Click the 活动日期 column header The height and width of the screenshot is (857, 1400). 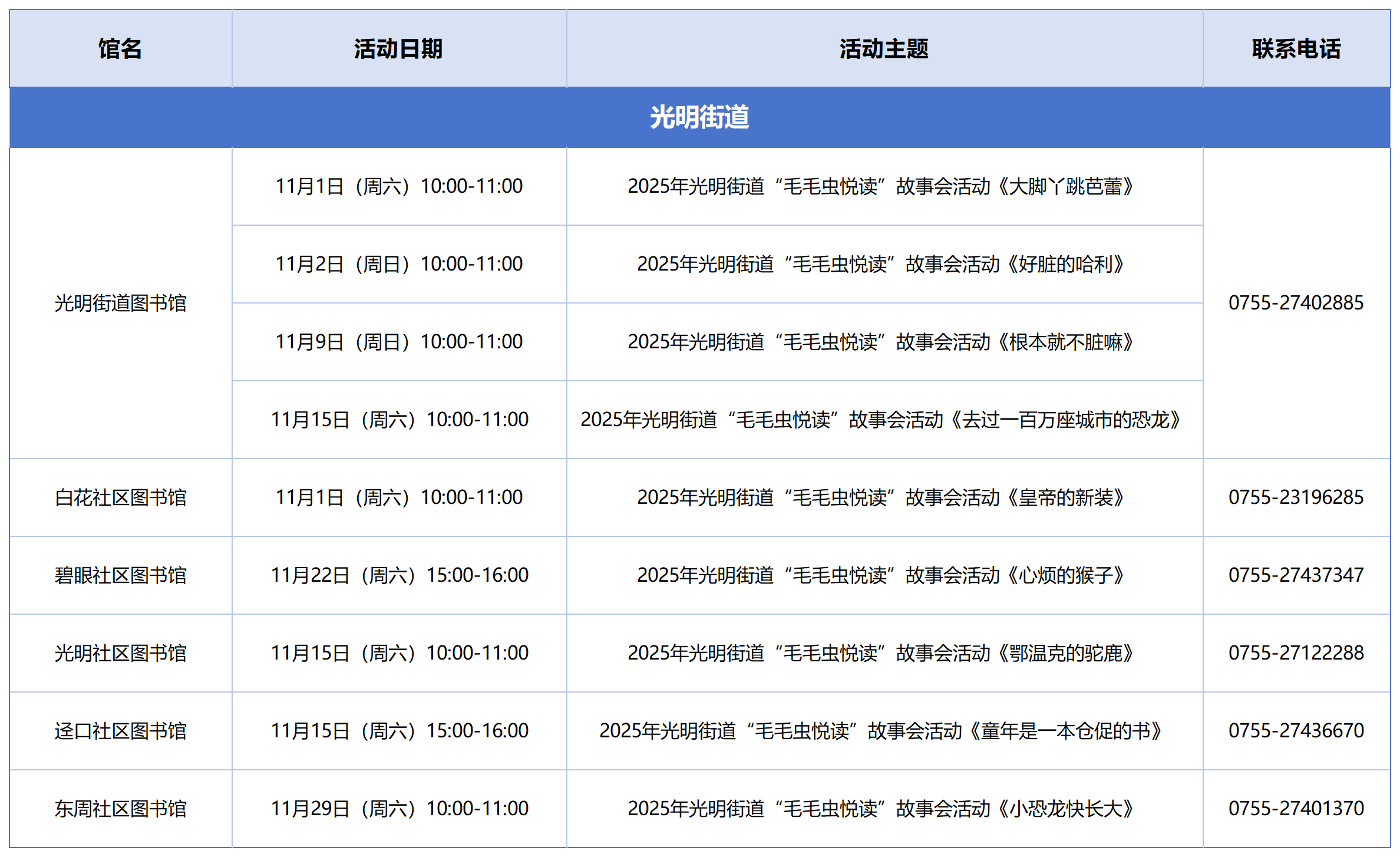[x=398, y=48]
